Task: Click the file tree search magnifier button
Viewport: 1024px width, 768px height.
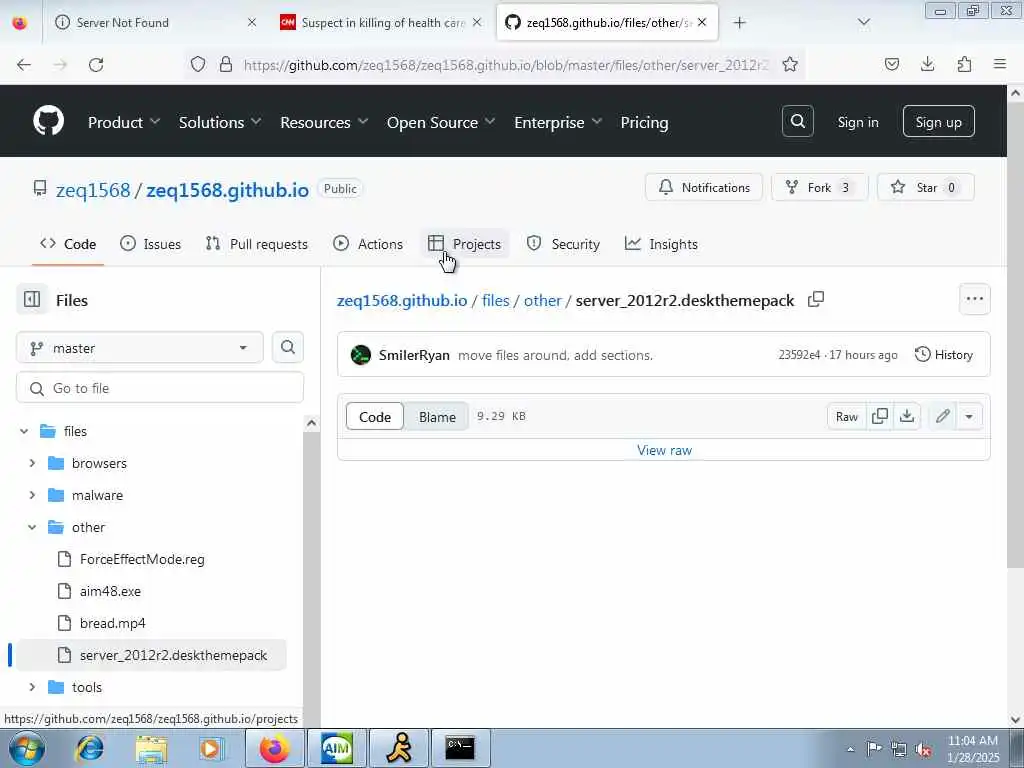Action: pos(288,347)
